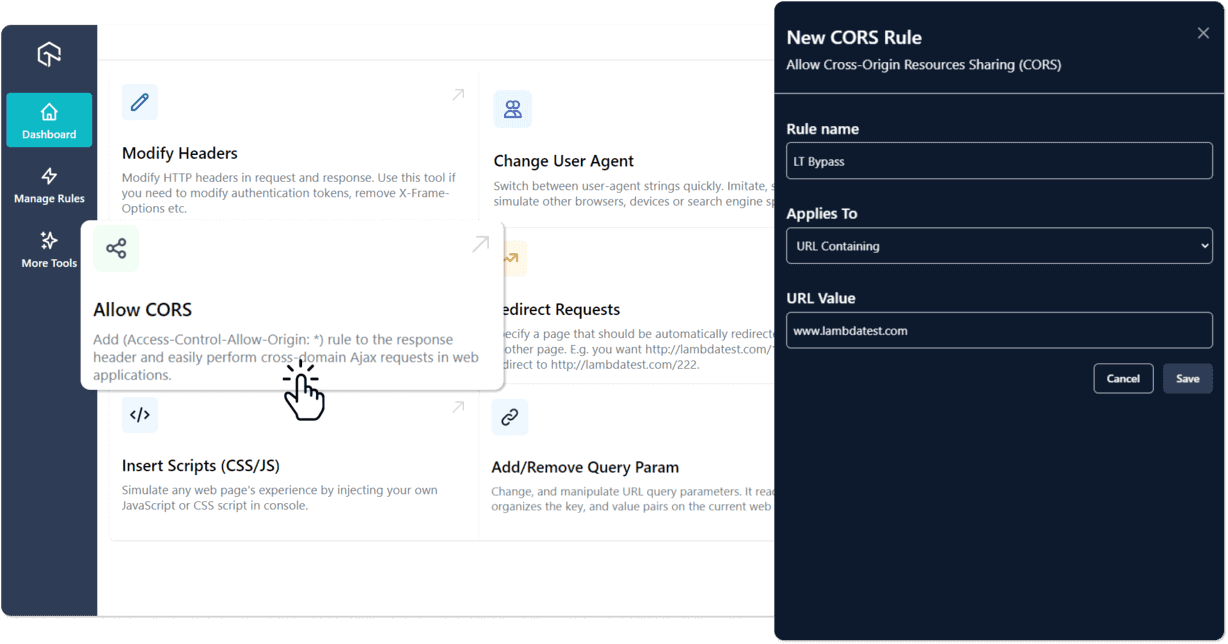This screenshot has width=1228, height=644.
Task: Click the Allow CORS share icon
Action: point(116,248)
